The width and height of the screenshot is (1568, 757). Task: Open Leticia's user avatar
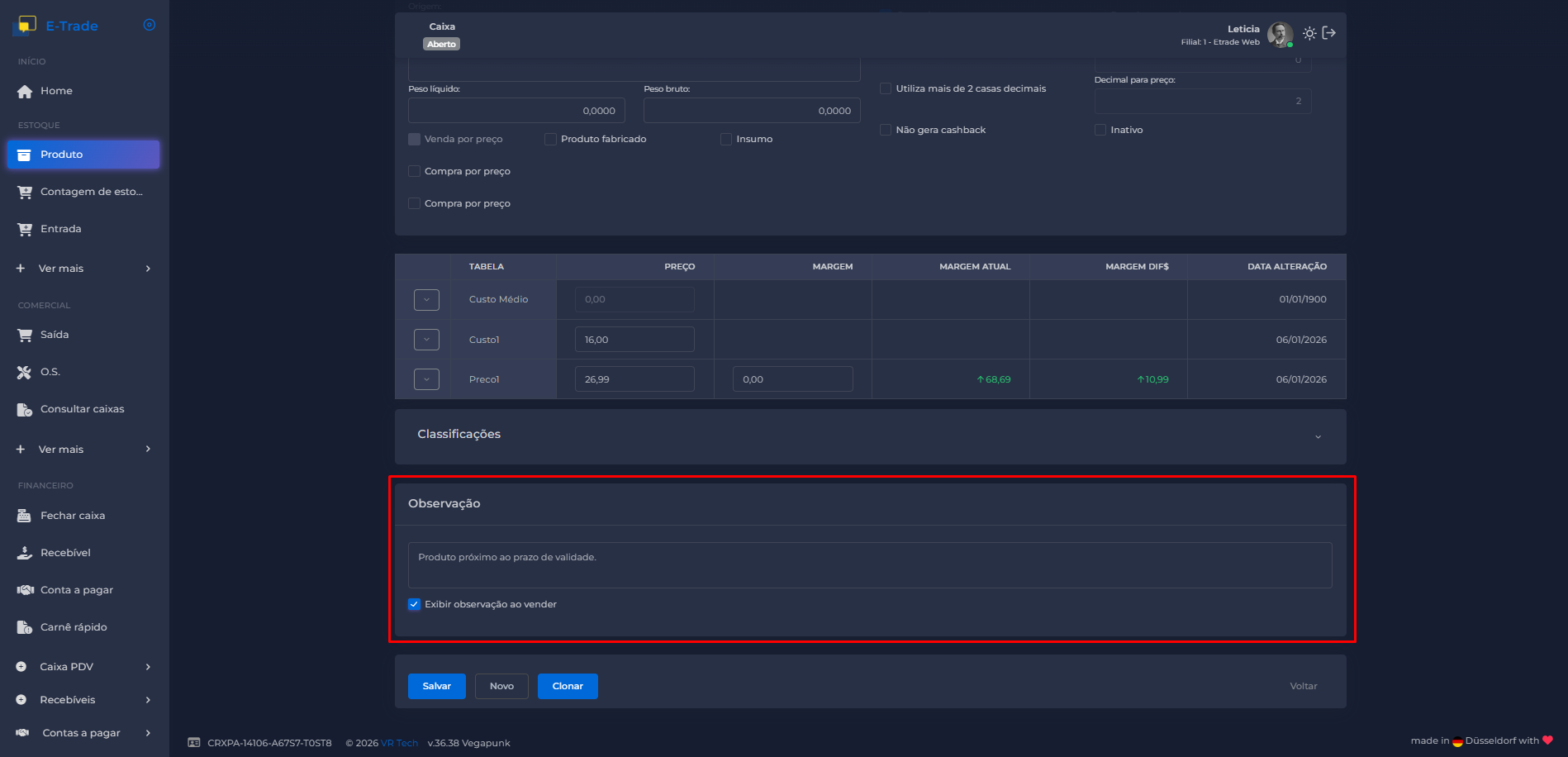(1280, 35)
